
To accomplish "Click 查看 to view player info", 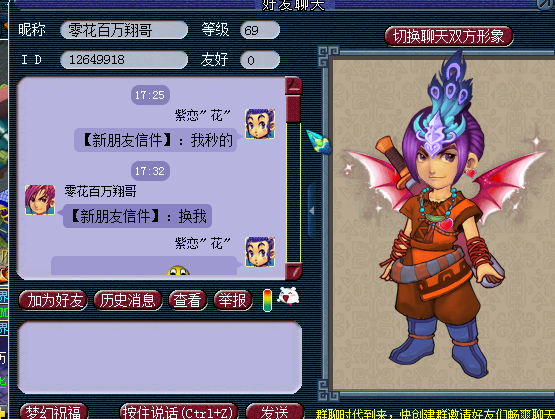I will tap(188, 300).
